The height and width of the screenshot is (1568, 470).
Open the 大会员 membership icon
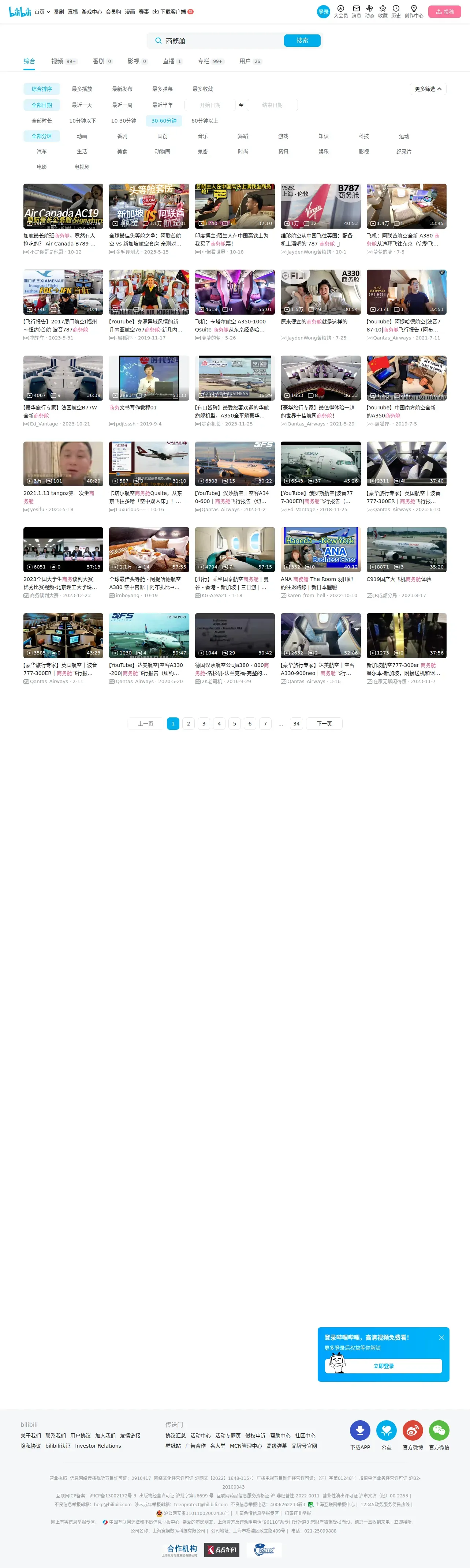341,8
